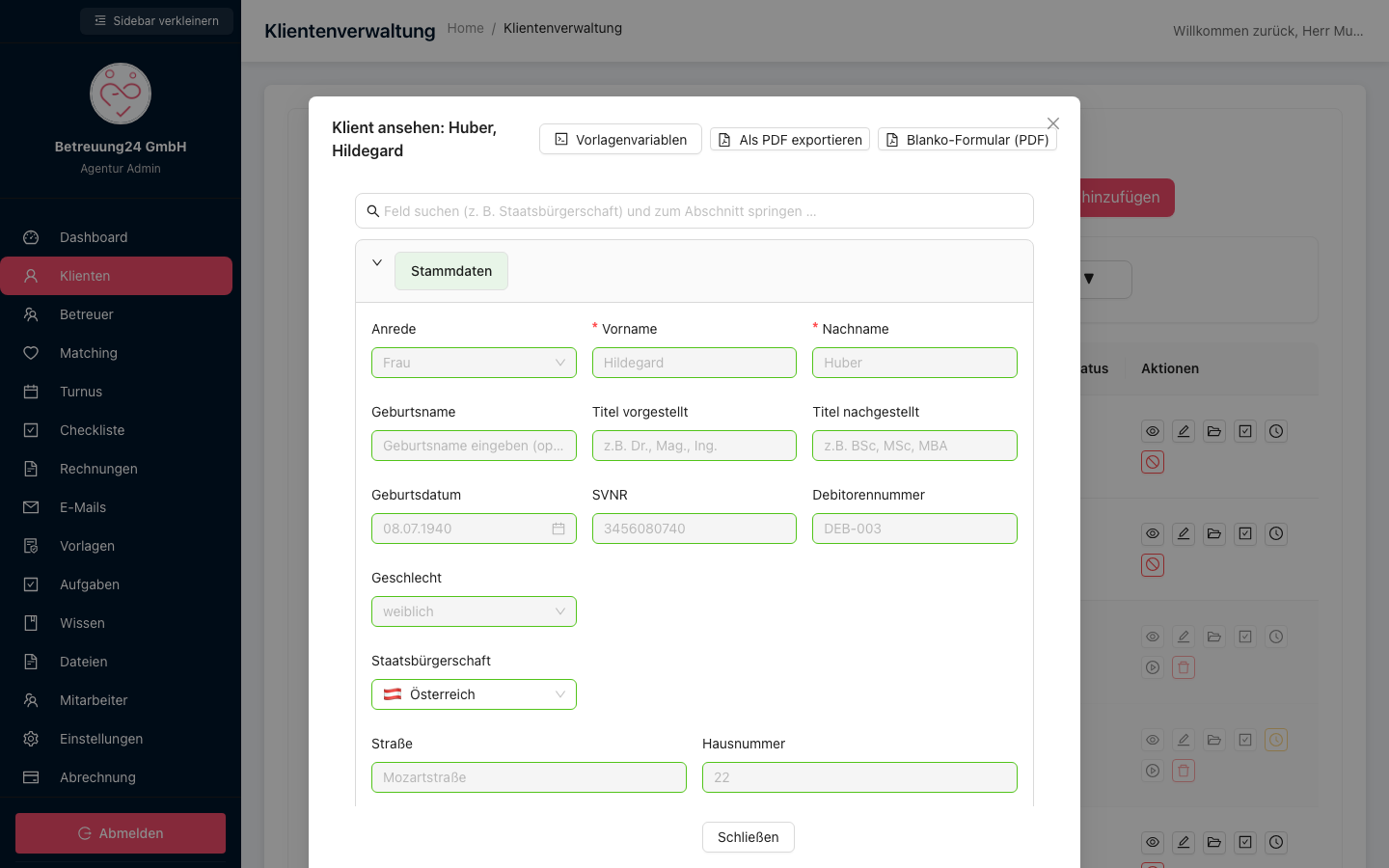
Task: Select the Stammdaten section tab
Action: pyautogui.click(x=451, y=271)
